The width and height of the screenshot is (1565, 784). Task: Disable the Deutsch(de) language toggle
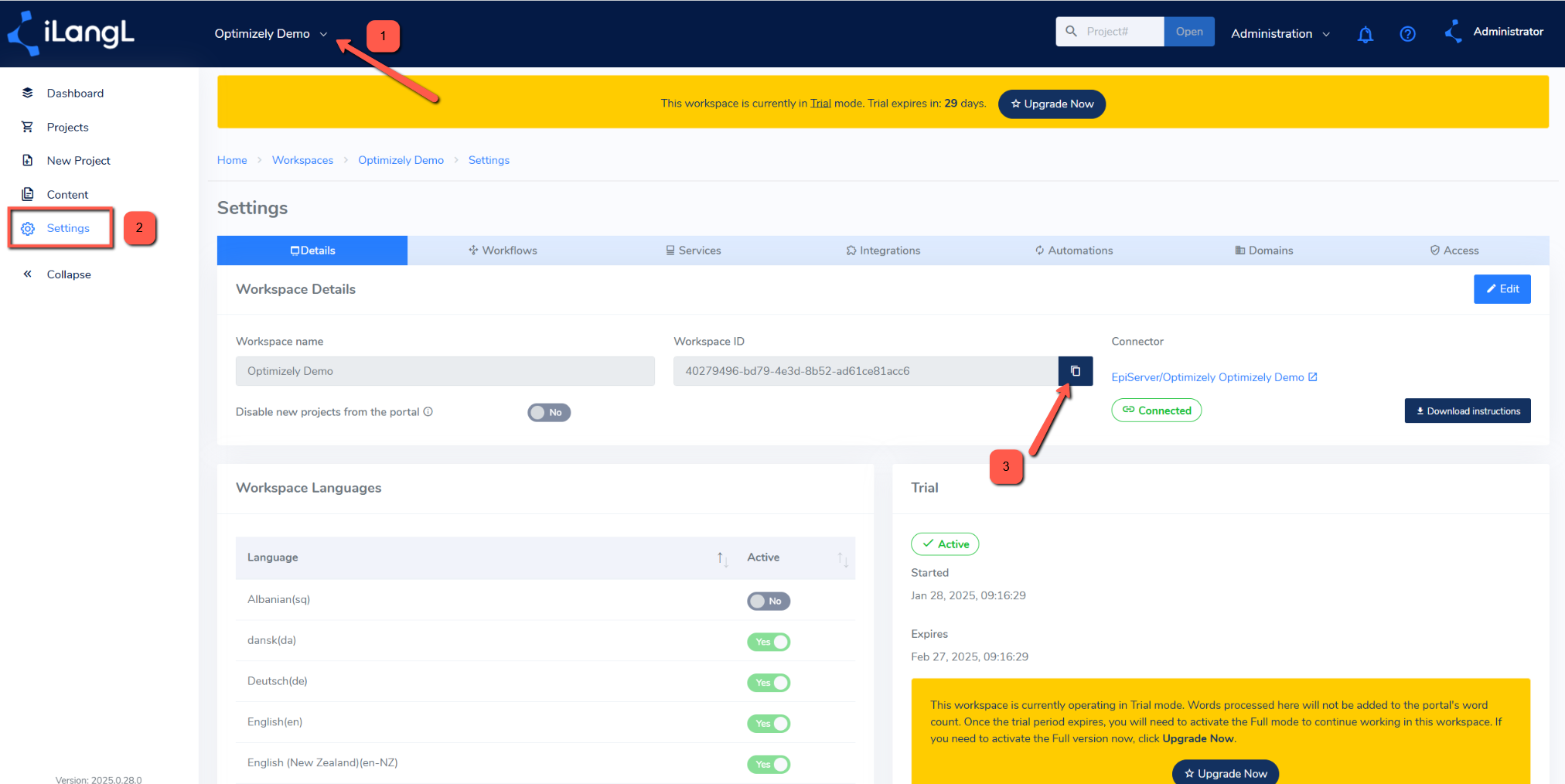[x=768, y=683]
